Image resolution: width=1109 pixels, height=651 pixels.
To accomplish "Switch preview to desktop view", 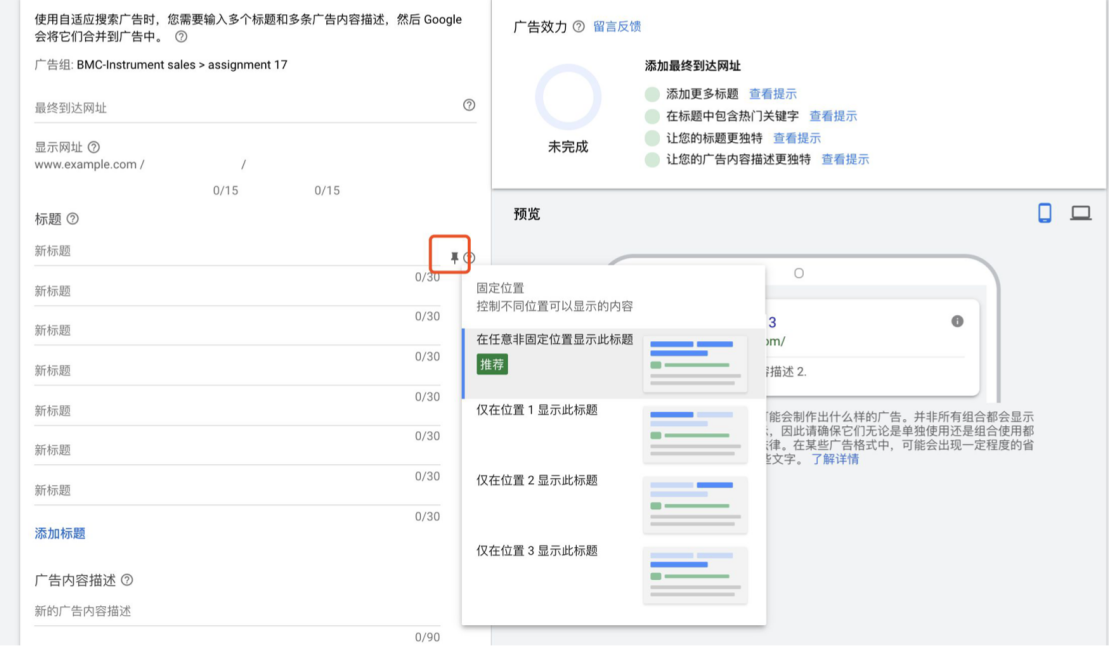I will (1082, 212).
